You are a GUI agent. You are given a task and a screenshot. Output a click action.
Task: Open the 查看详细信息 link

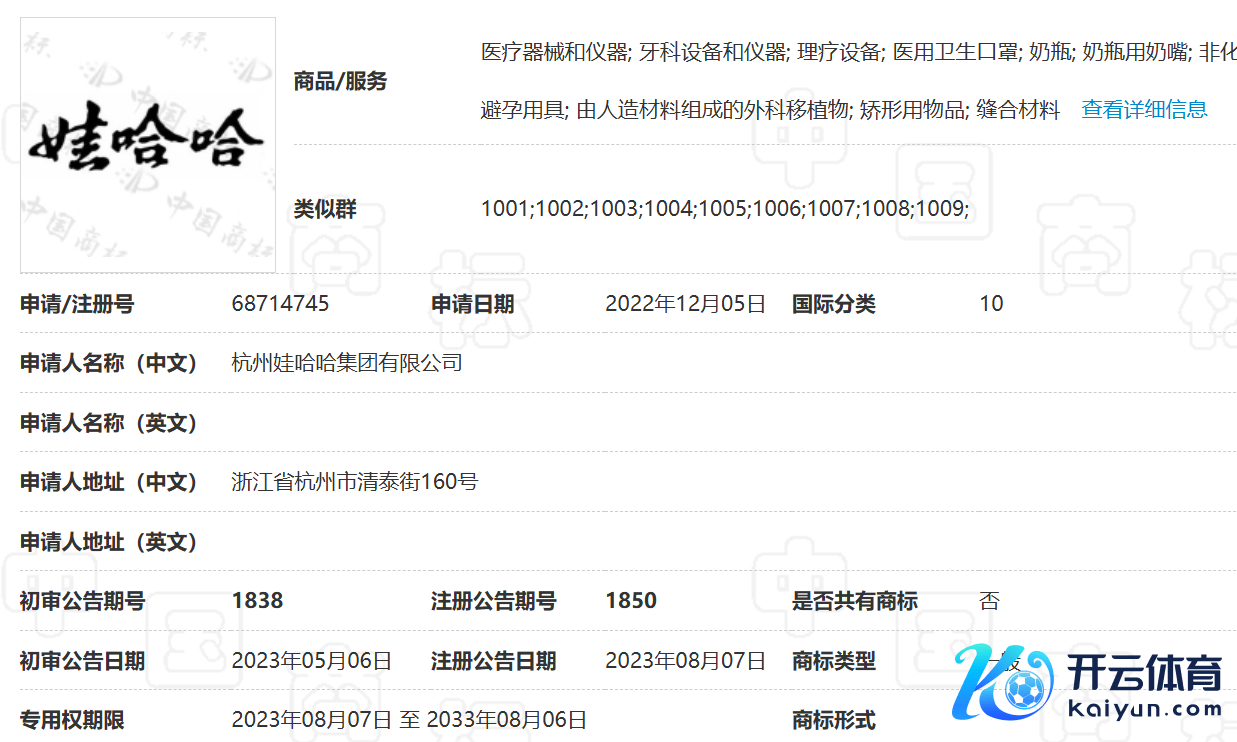click(1144, 110)
